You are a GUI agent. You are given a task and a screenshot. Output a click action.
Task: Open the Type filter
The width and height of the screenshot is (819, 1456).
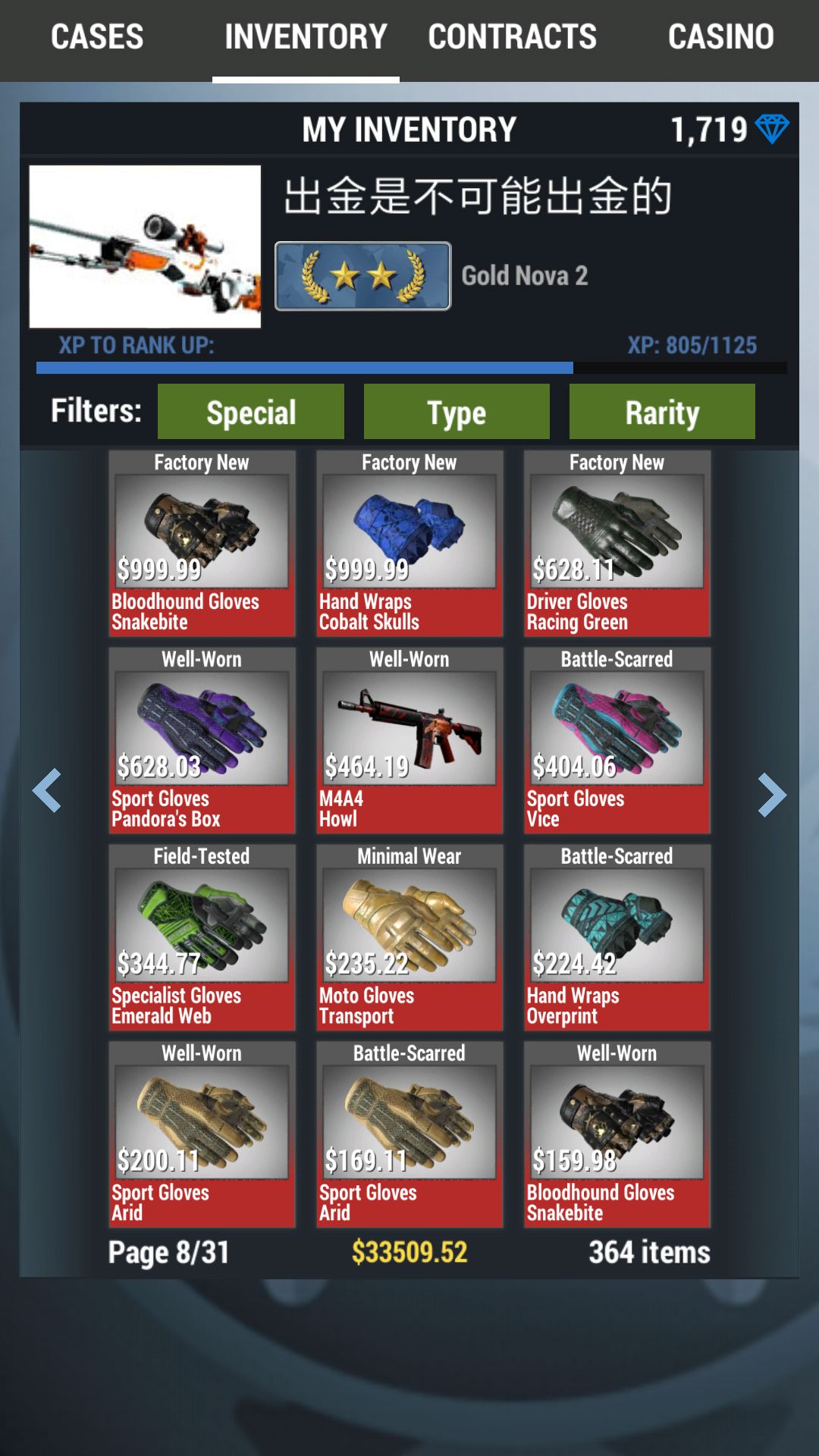click(x=457, y=412)
